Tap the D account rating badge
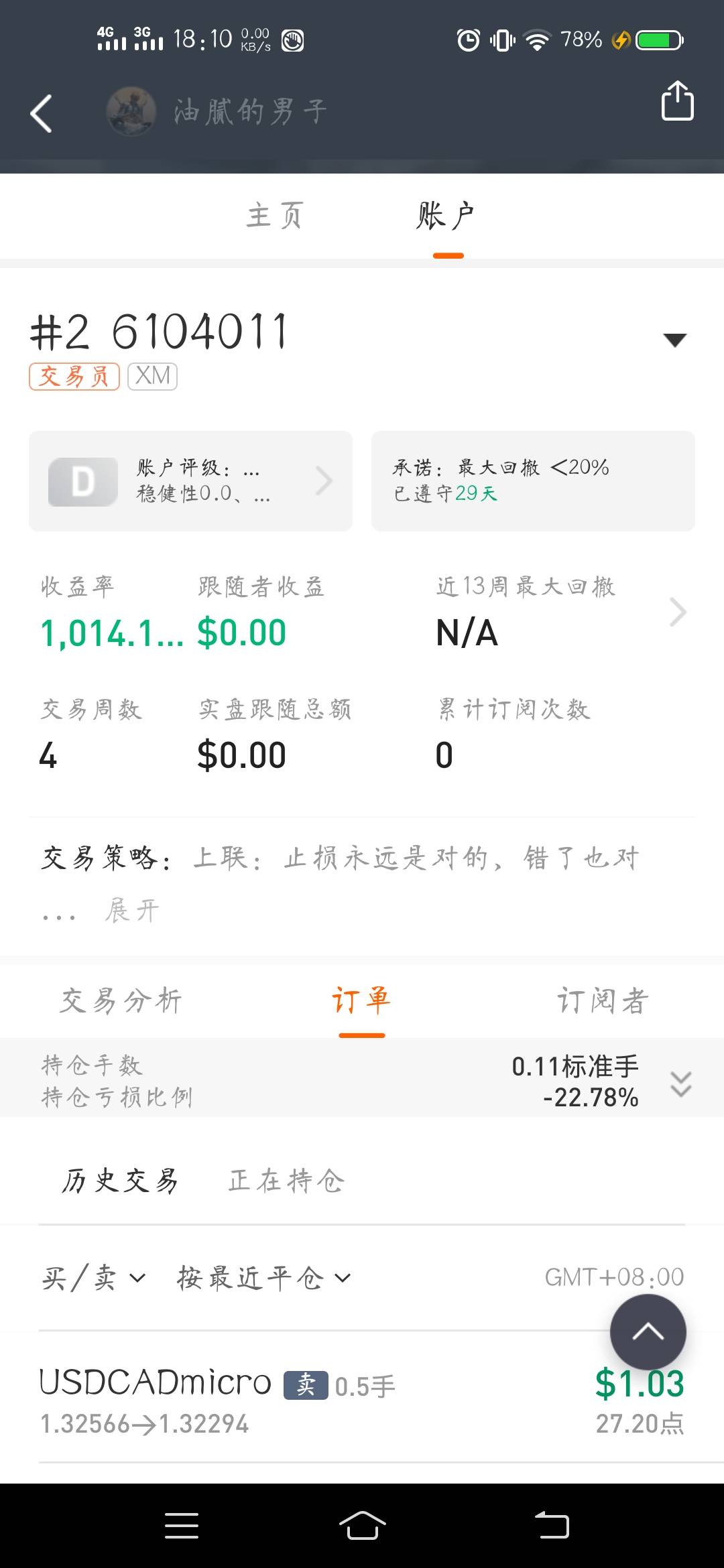This screenshot has height=1568, width=724. [x=83, y=482]
